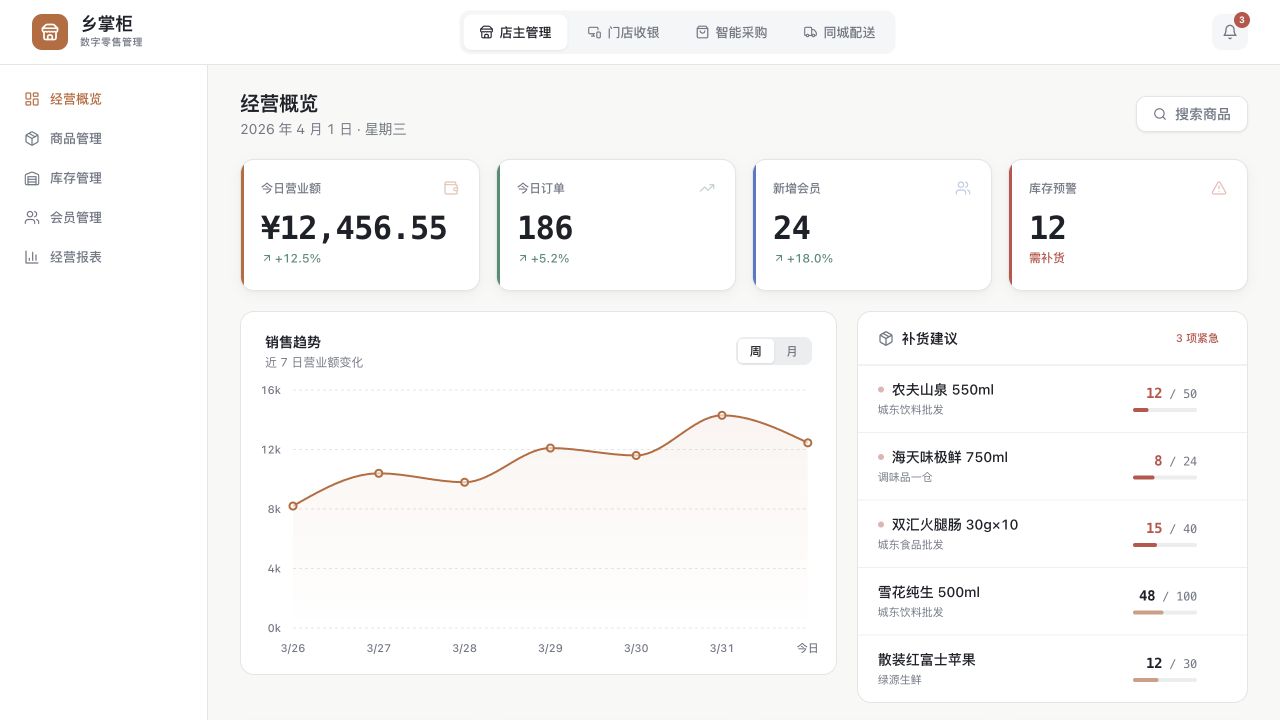This screenshot has height=720, width=1280.
Task: Click the 3/26 data point on the chart
Action: 293,506
